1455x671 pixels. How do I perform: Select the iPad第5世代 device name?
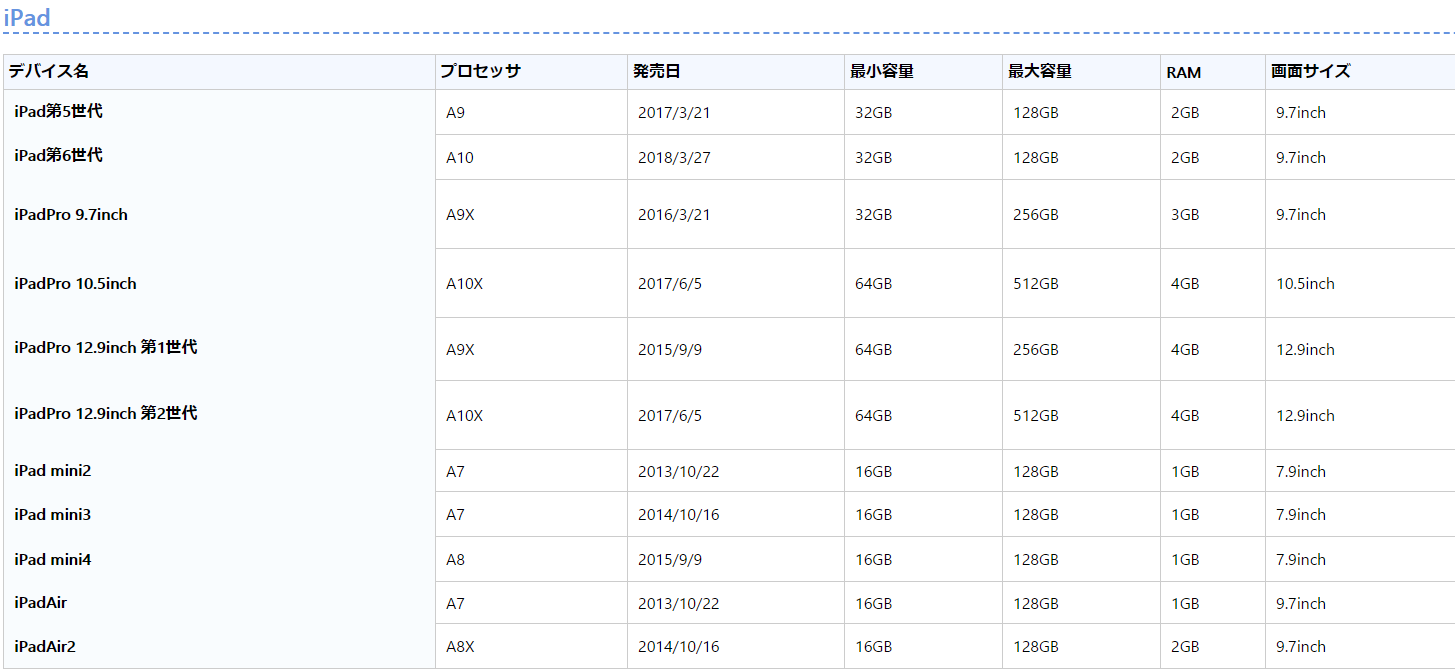click(x=58, y=111)
